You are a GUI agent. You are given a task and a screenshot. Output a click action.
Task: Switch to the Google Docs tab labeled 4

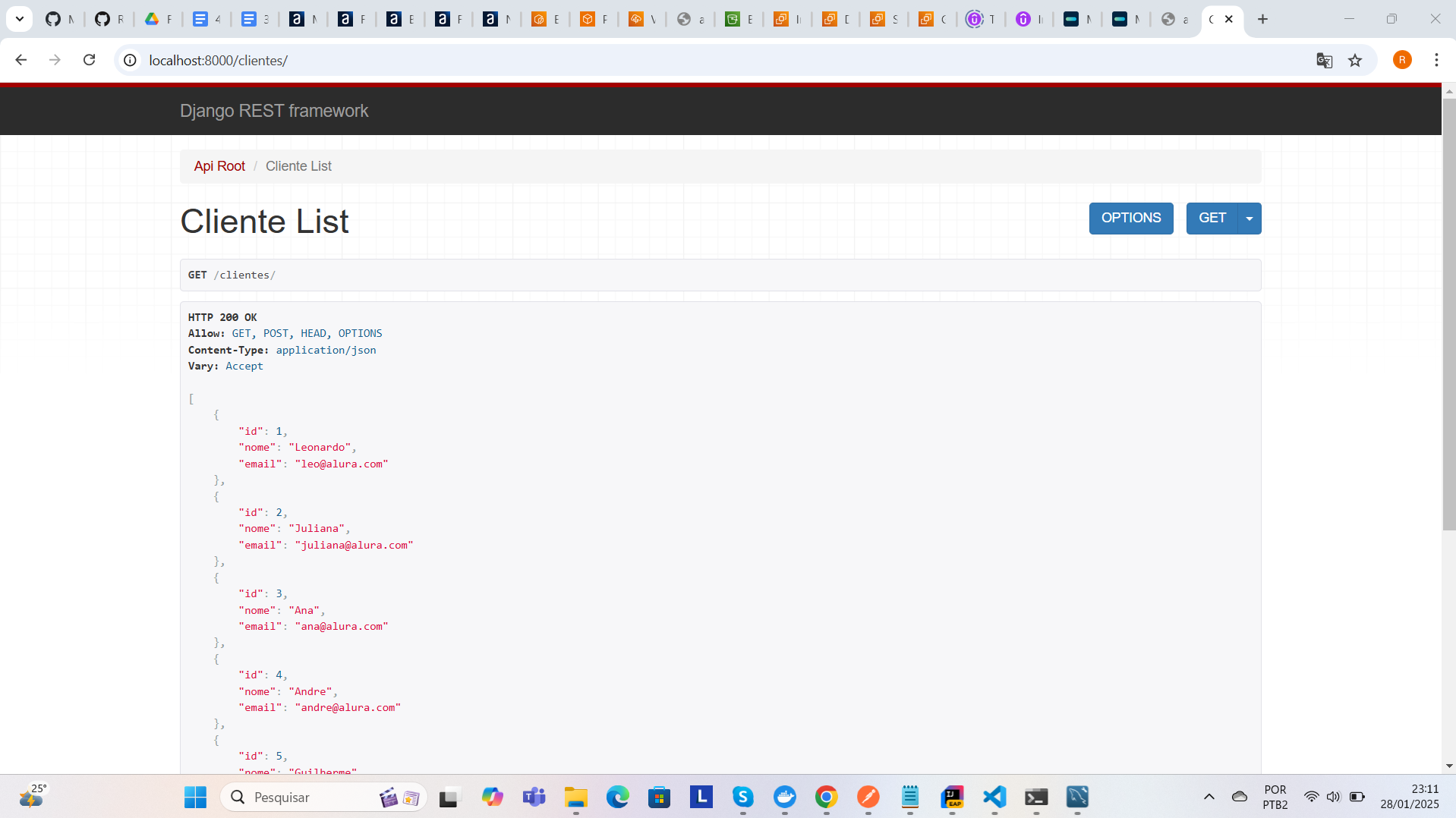[206, 19]
